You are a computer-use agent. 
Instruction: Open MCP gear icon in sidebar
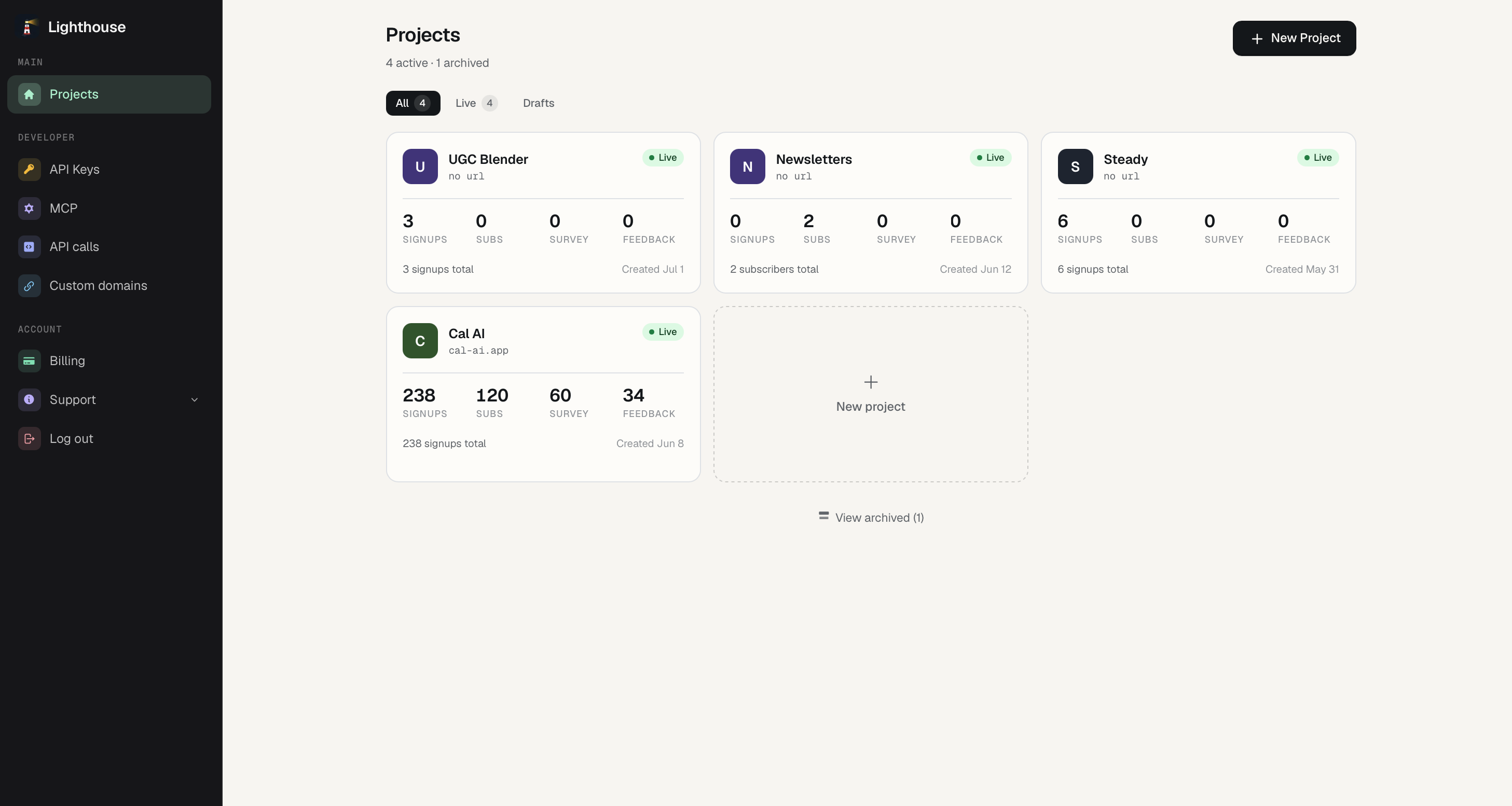click(29, 209)
